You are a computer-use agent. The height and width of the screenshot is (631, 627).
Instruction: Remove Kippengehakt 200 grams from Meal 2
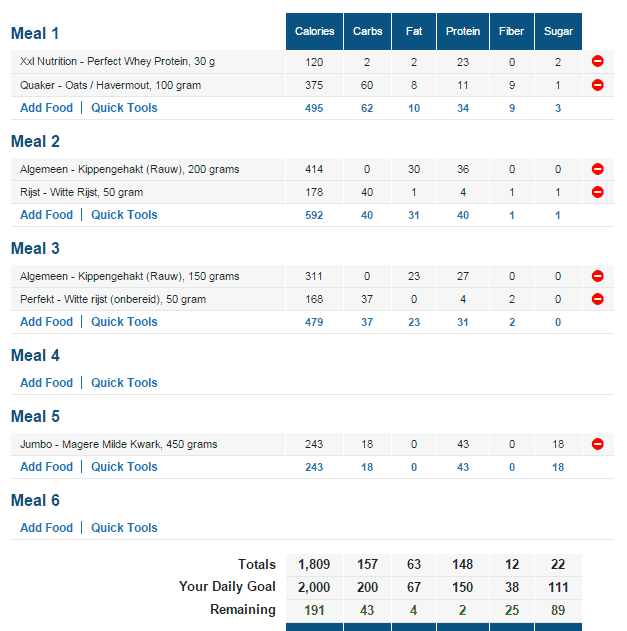tap(598, 169)
